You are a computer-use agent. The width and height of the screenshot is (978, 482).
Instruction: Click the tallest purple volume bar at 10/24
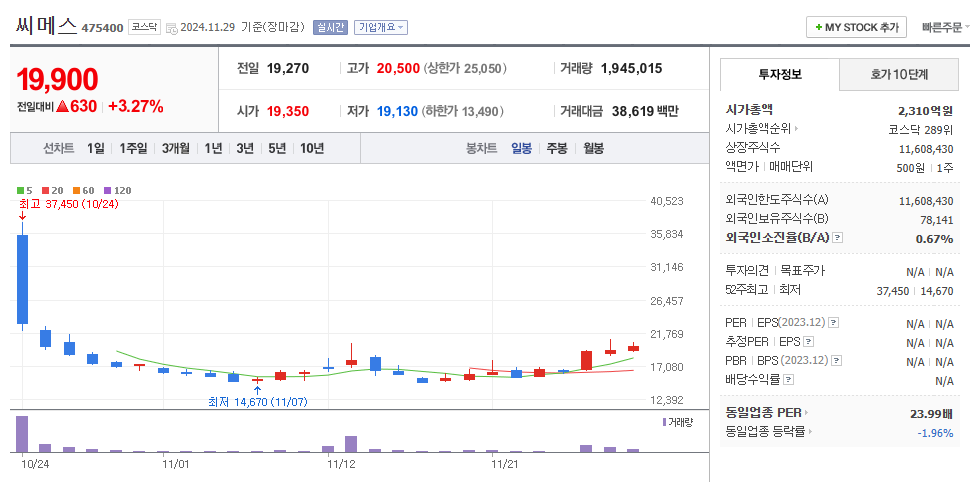coord(22,433)
